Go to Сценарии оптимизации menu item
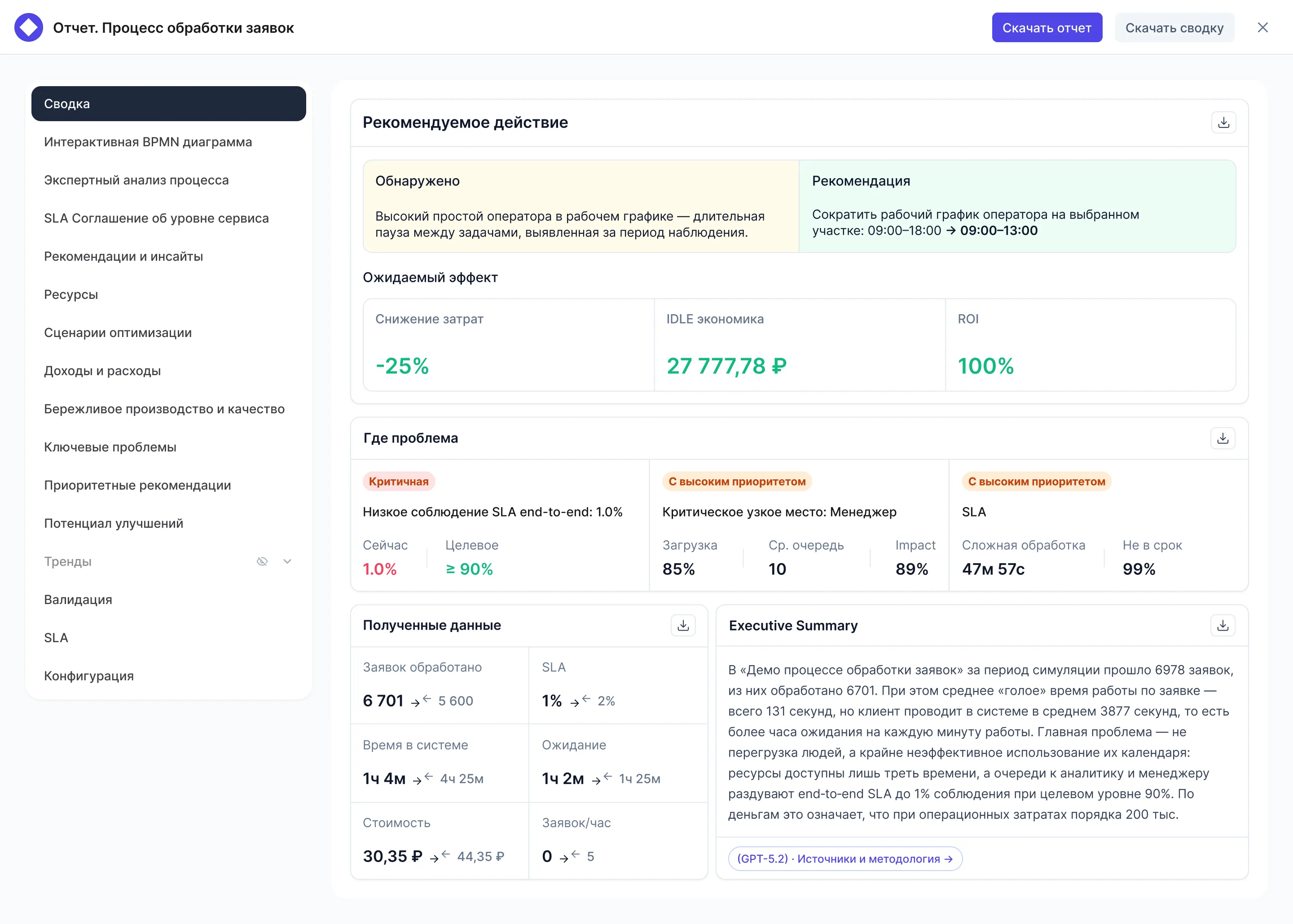 [118, 333]
